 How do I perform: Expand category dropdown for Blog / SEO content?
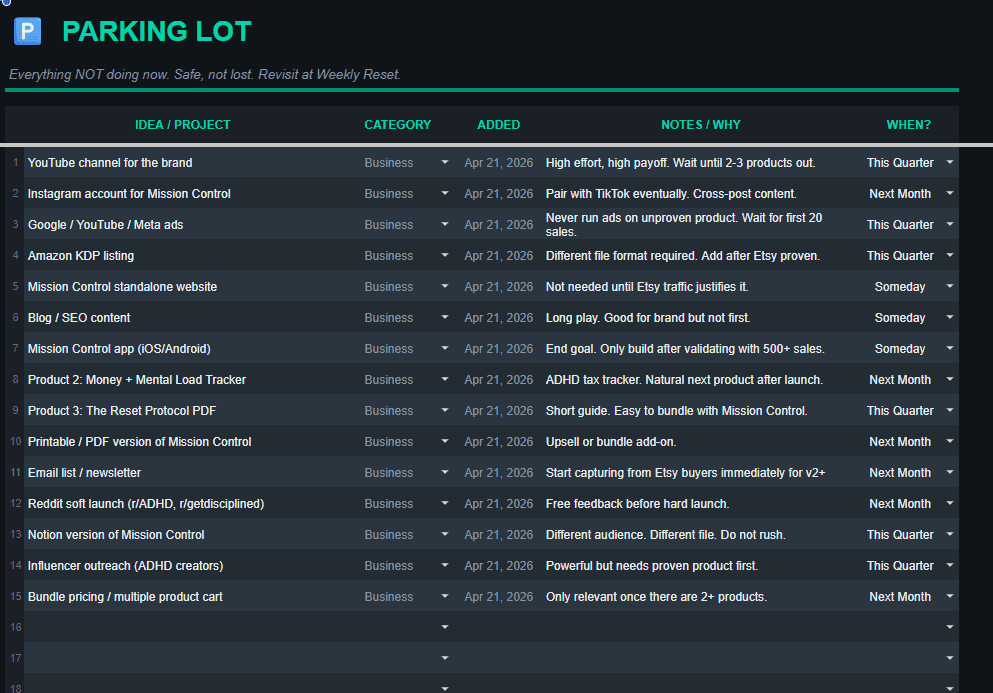click(x=445, y=317)
